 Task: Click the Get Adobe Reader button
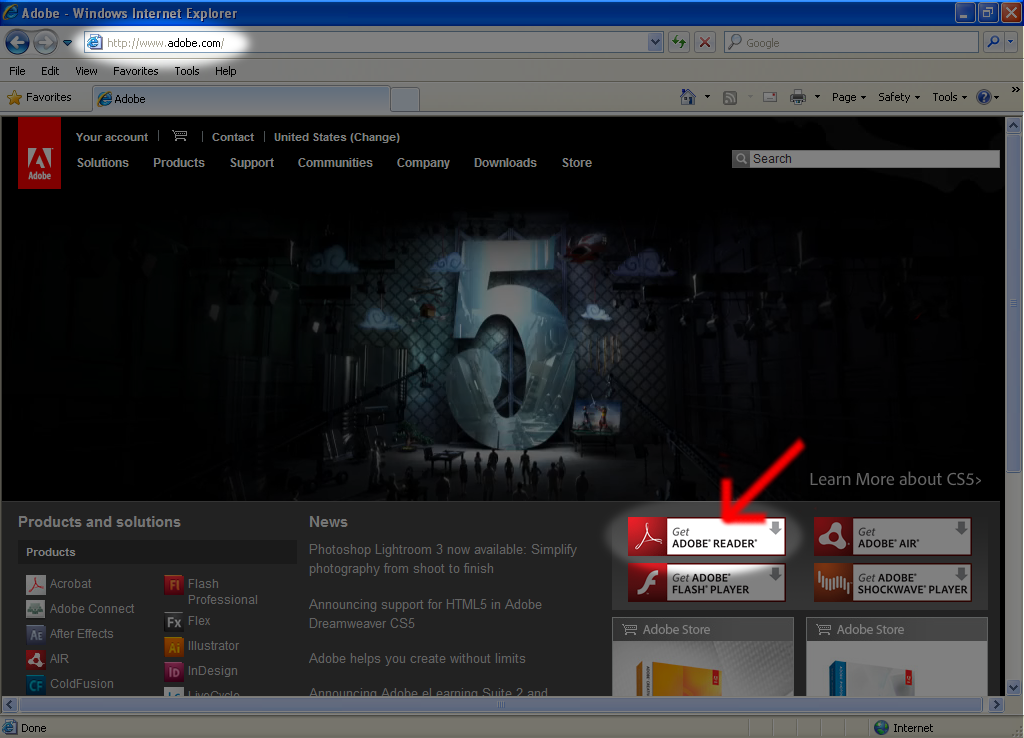click(707, 537)
